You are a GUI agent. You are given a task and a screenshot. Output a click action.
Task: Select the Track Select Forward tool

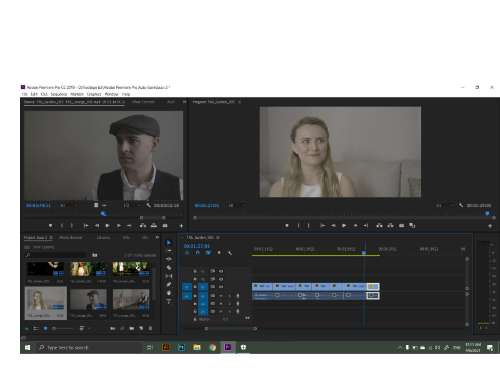169,251
